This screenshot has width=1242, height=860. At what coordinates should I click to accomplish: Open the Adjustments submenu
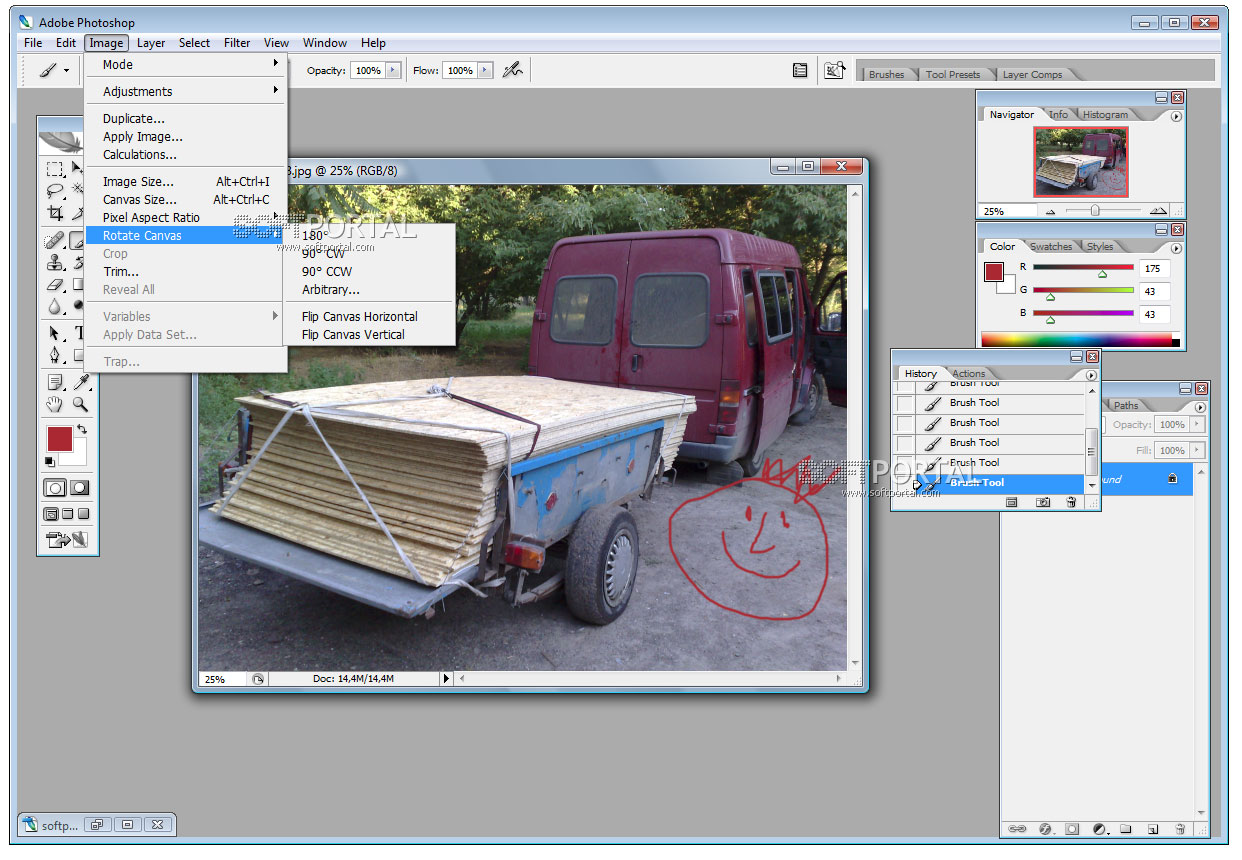click(186, 91)
